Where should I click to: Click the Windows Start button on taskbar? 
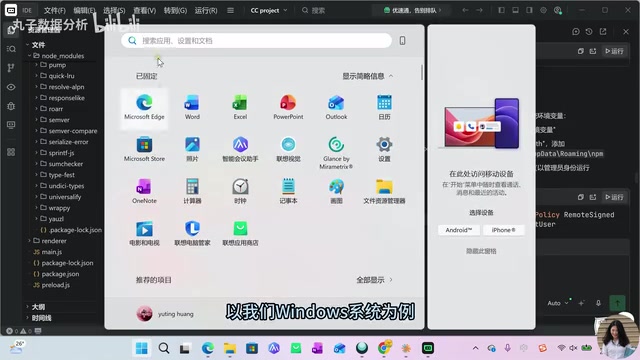[142, 348]
